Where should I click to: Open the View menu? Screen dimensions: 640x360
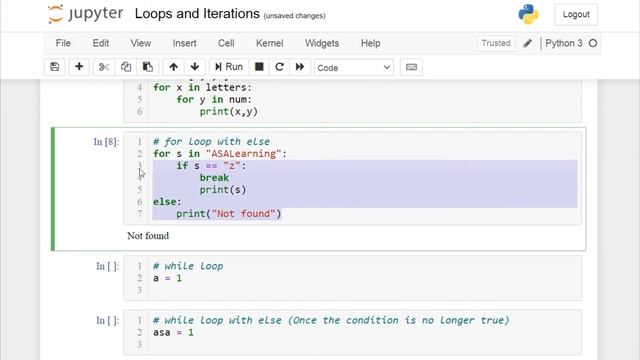(140, 43)
